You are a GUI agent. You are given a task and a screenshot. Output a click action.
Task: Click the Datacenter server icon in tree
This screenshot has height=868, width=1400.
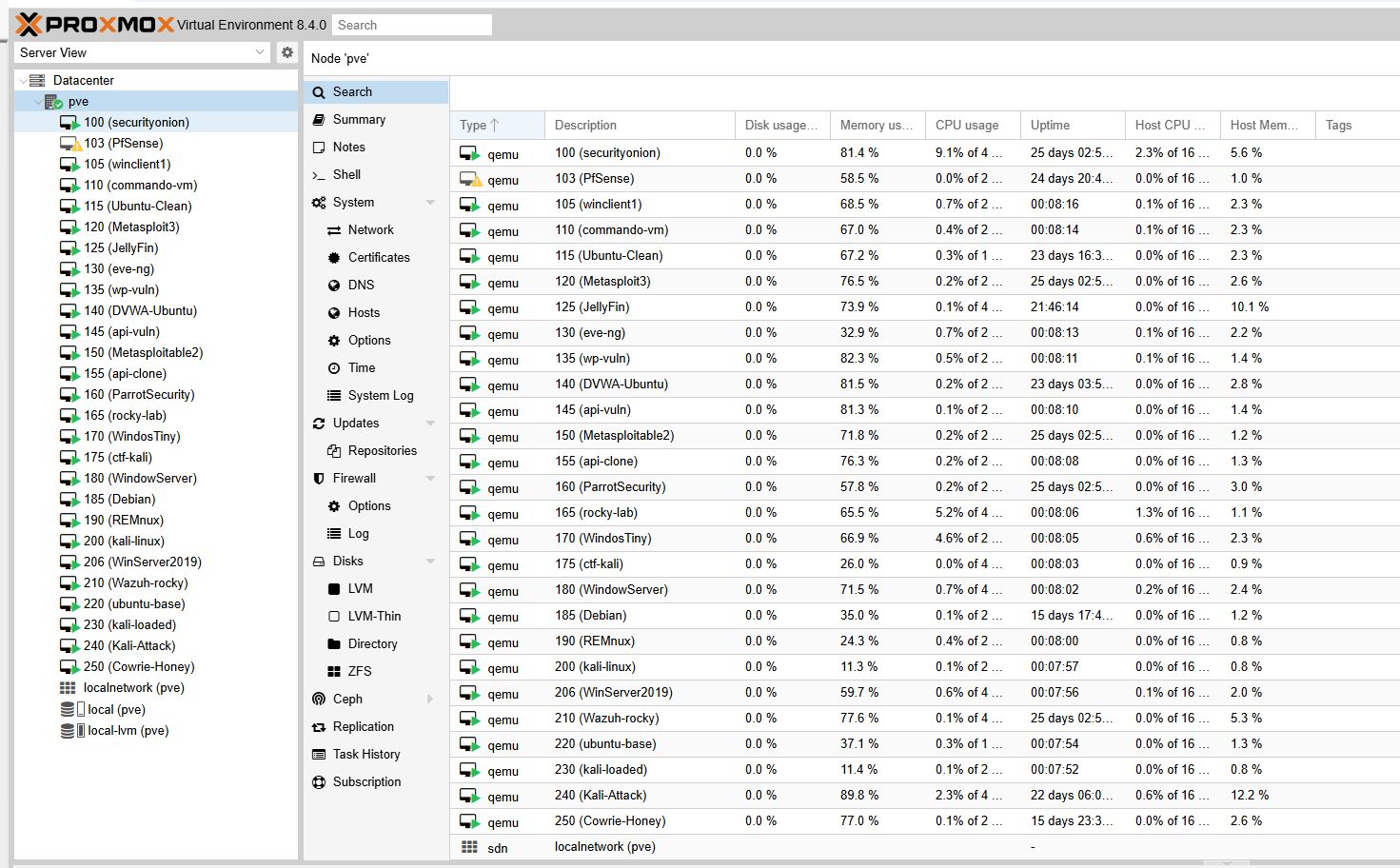[x=38, y=81]
